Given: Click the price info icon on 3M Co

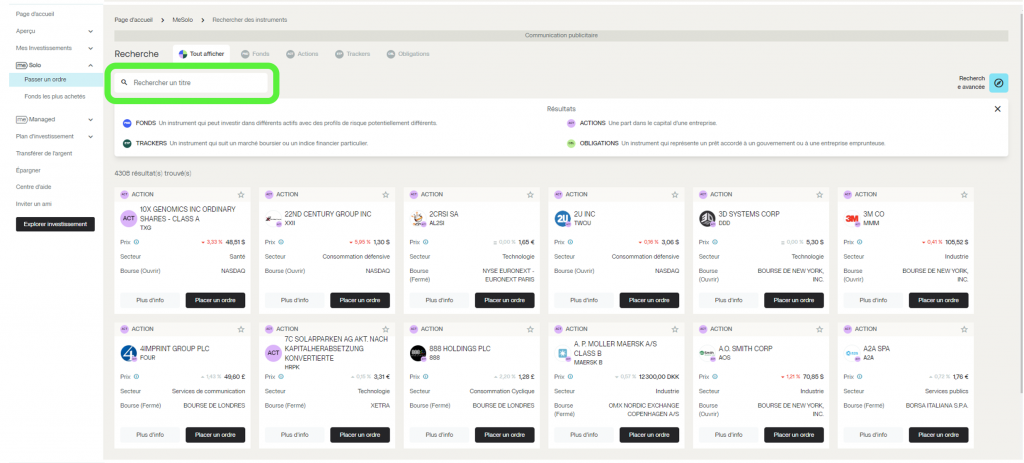Looking at the screenshot, I should [859, 242].
